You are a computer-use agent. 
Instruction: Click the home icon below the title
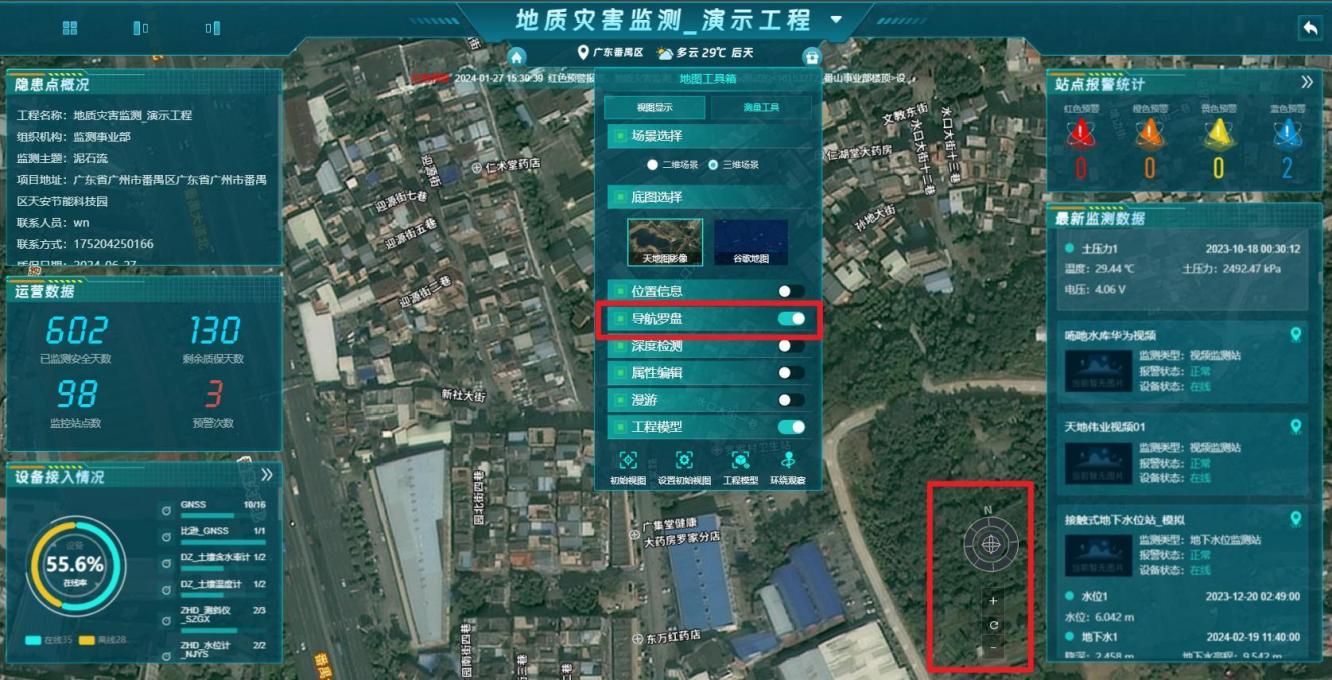pyautogui.click(x=516, y=57)
